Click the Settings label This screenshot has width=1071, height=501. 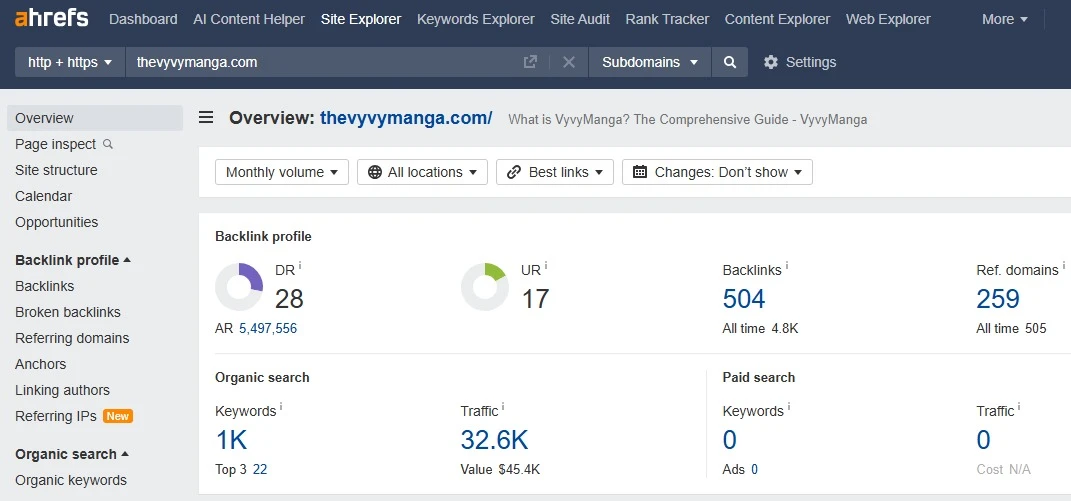tap(811, 62)
